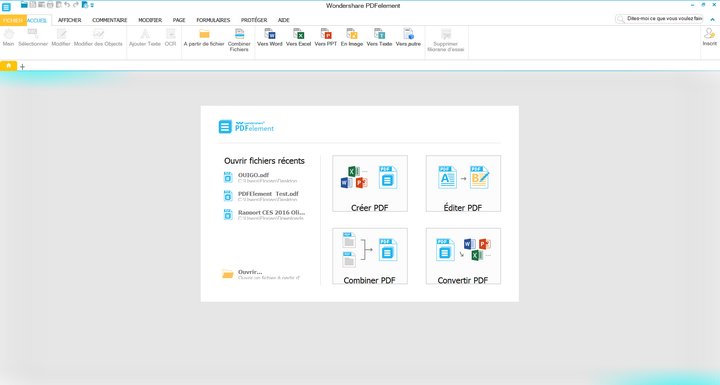This screenshot has height=385, width=720.
Task: Click the Vers autre conversion icon
Action: 408,34
